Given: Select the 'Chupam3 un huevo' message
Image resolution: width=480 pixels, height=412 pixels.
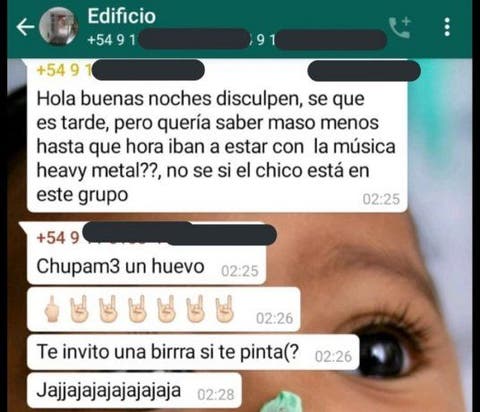Looking at the screenshot, I should tap(146, 253).
